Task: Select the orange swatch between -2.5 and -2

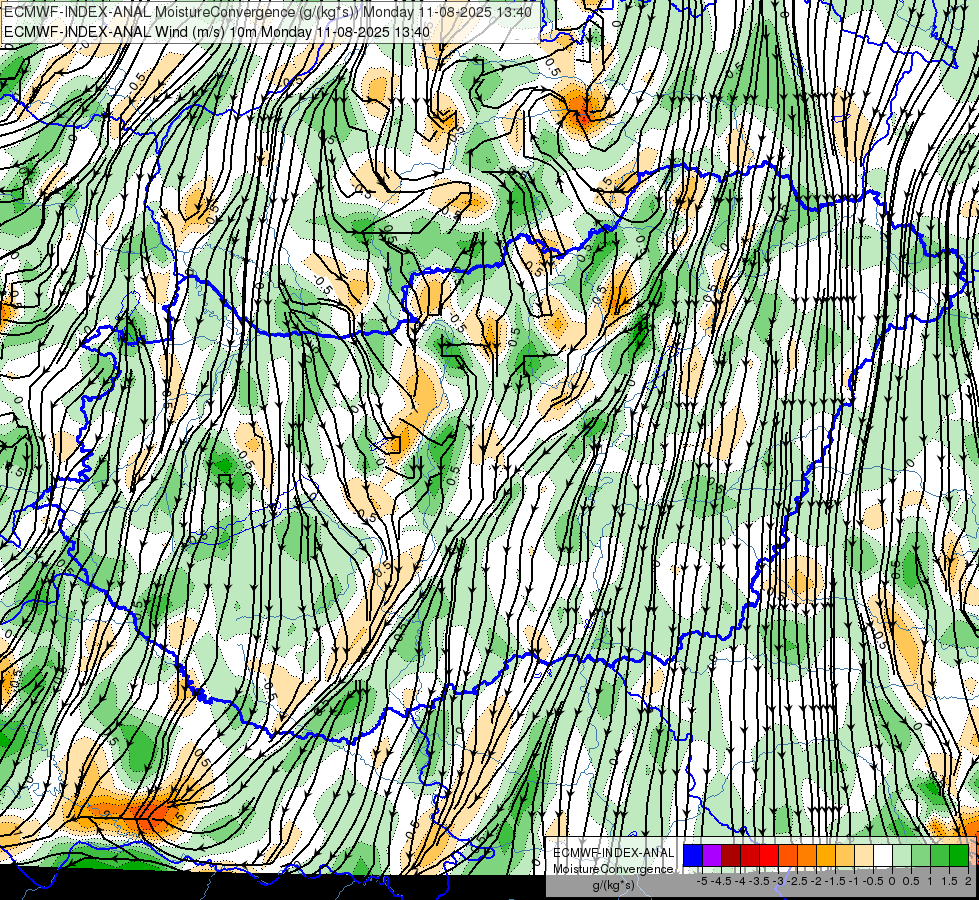Action: pyautogui.click(x=807, y=856)
